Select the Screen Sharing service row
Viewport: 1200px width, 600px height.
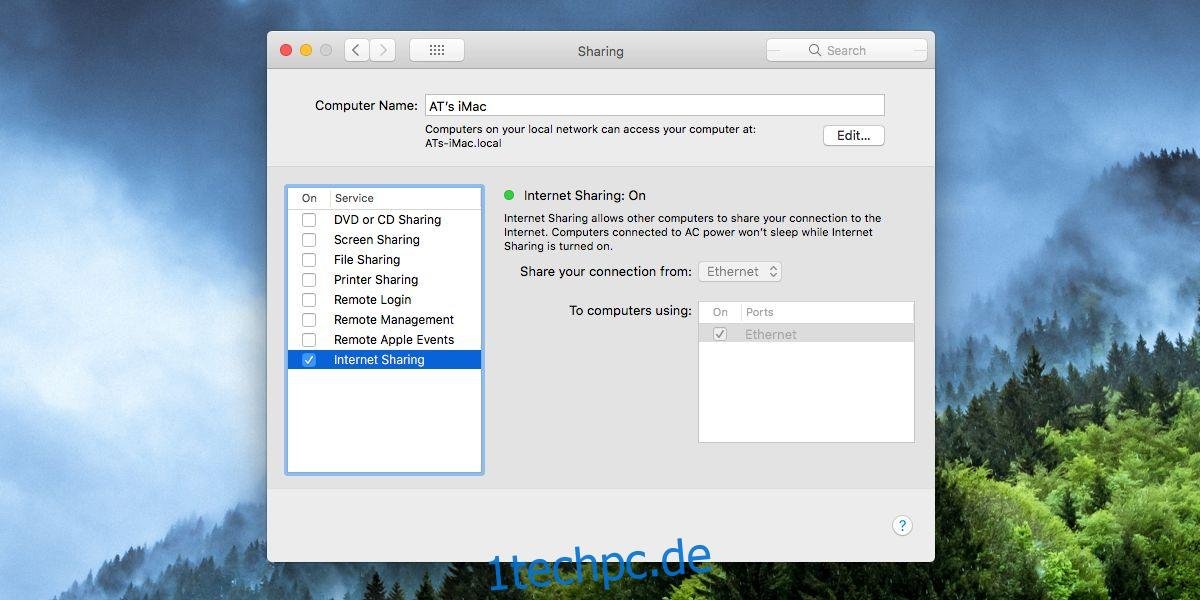pyautogui.click(x=385, y=240)
